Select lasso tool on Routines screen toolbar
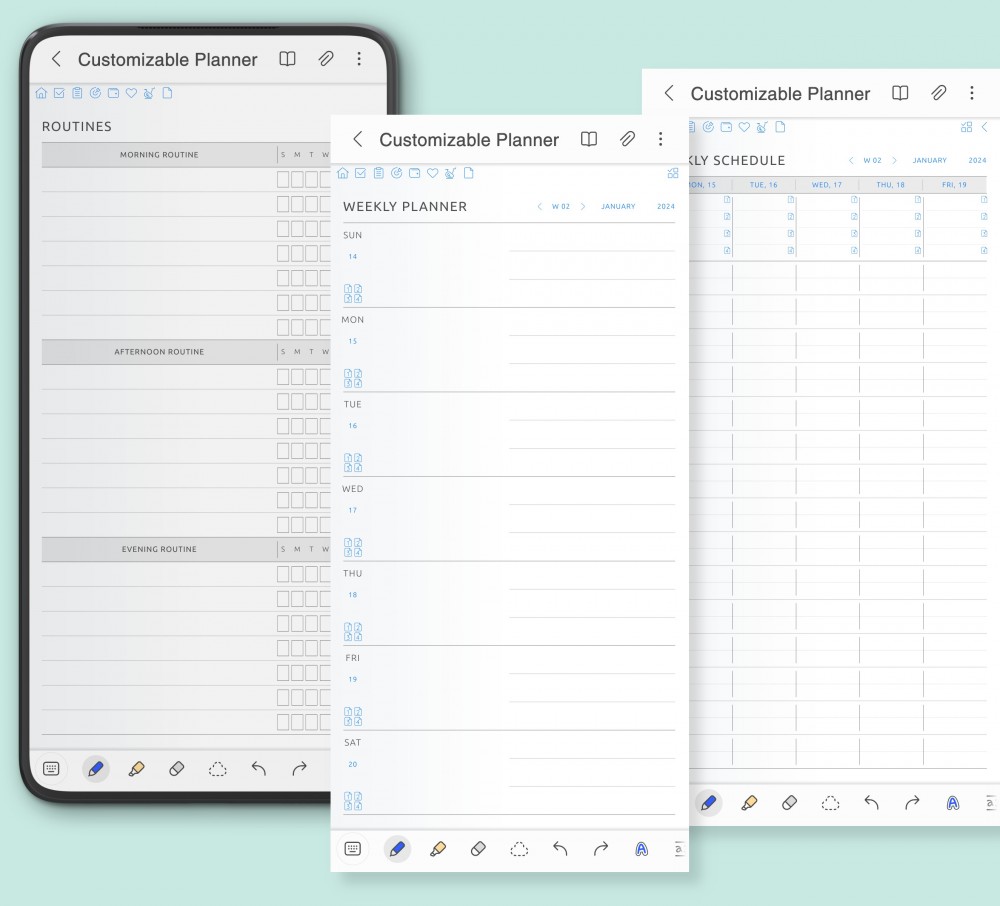 click(217, 769)
